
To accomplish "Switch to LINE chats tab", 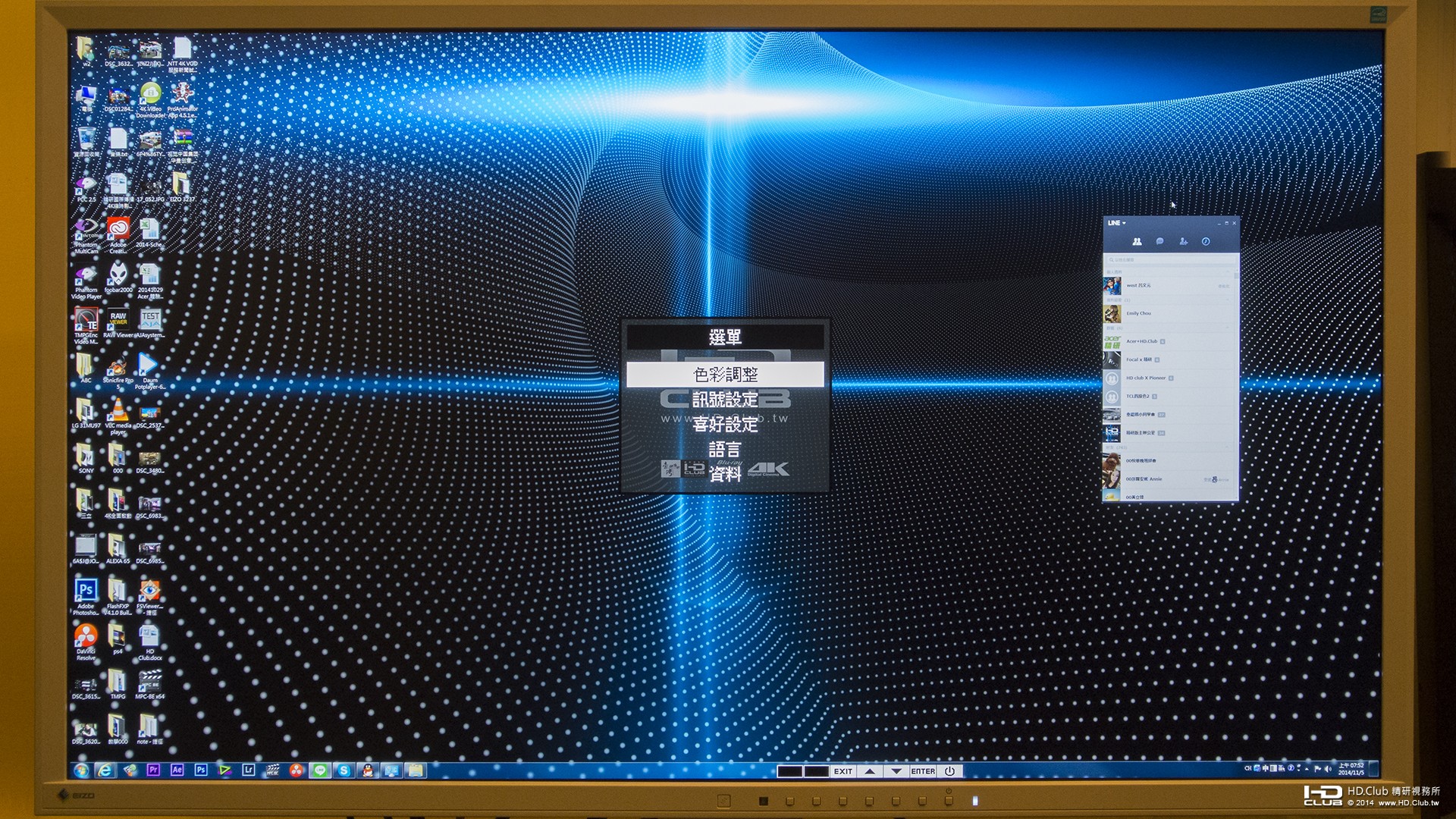I will [1159, 241].
